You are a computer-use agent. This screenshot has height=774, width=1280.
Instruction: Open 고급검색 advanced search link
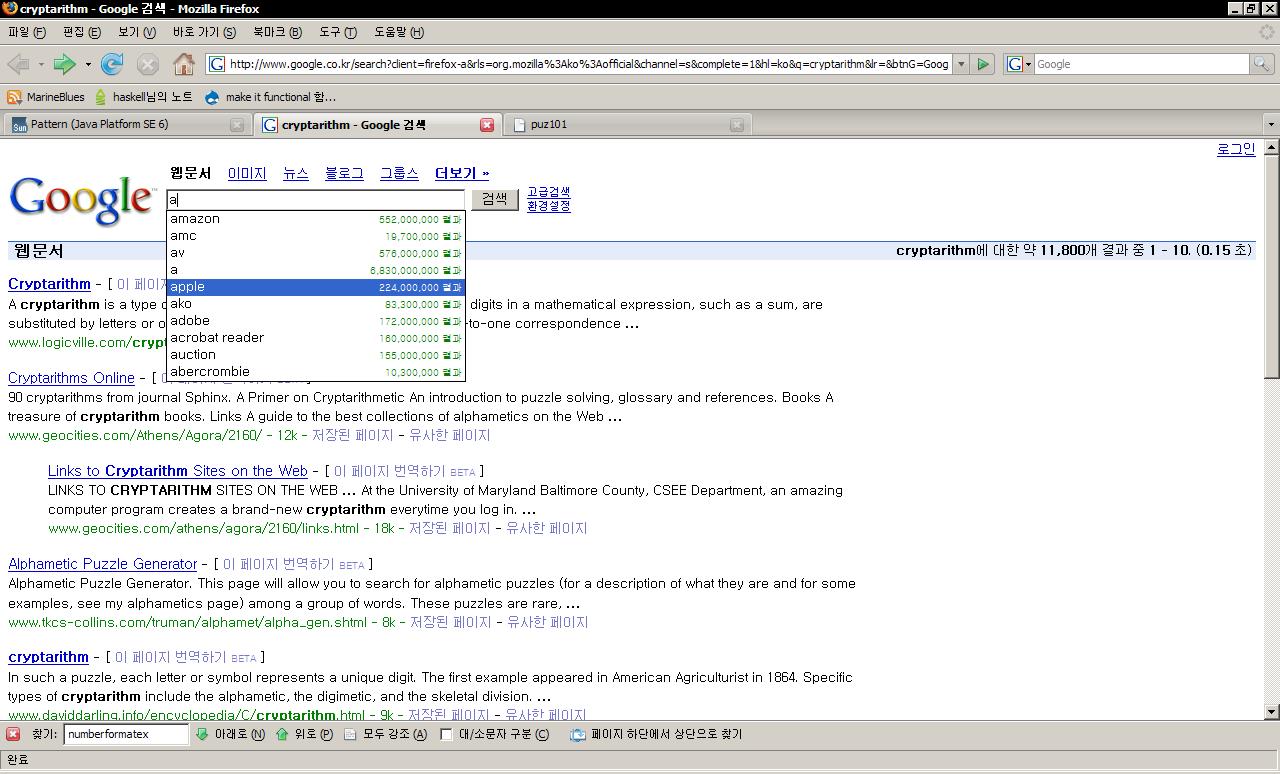click(x=548, y=192)
